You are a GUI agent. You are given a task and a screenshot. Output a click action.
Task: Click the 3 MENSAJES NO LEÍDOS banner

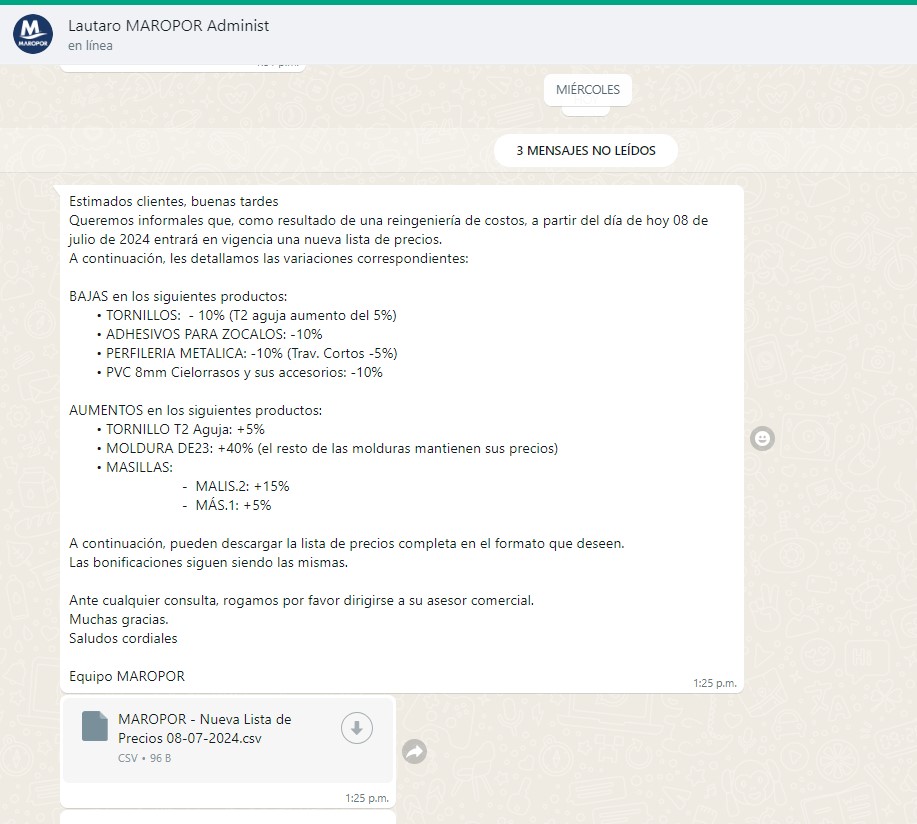585,151
